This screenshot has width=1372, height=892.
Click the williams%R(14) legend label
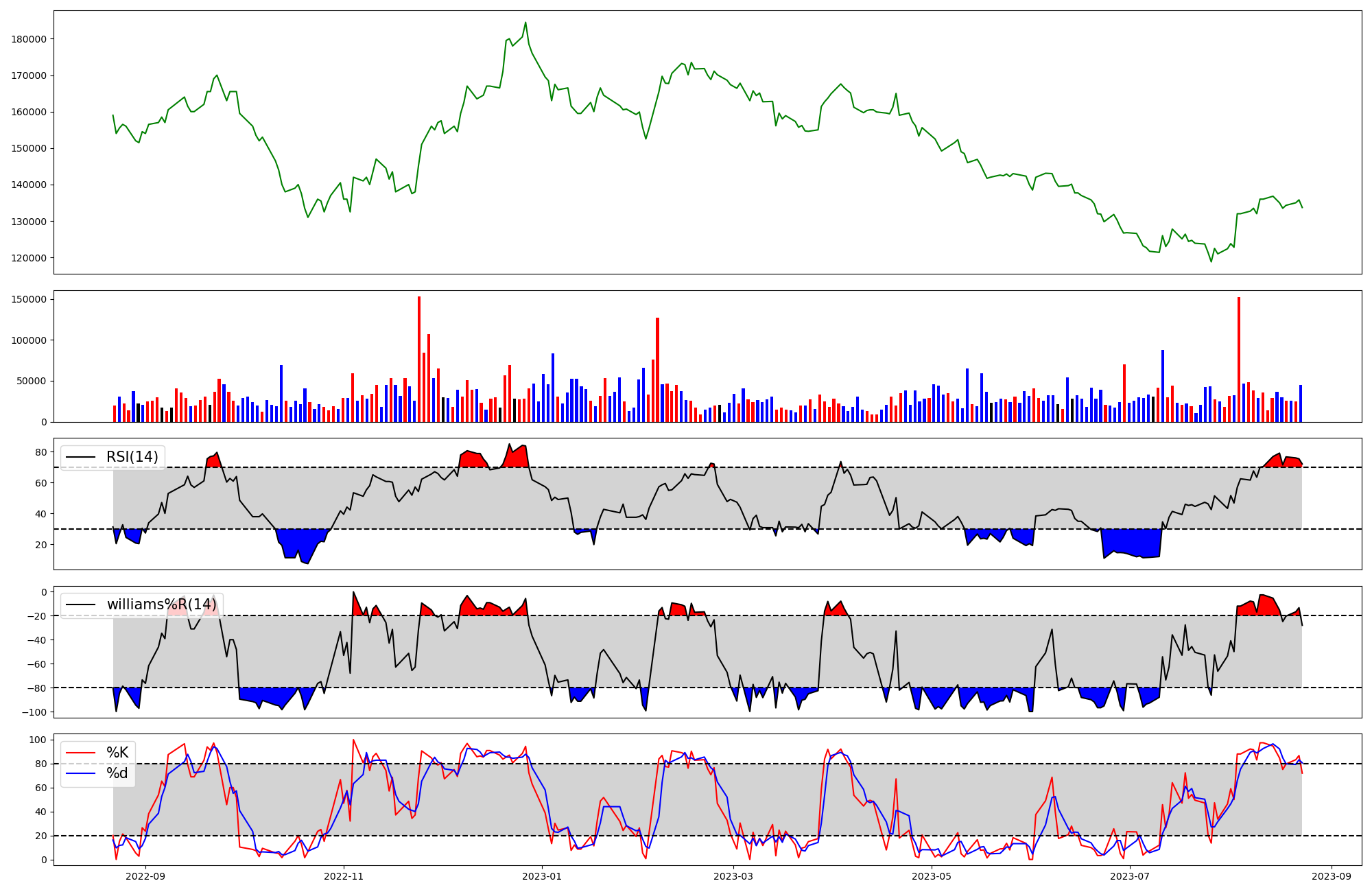tap(161, 605)
